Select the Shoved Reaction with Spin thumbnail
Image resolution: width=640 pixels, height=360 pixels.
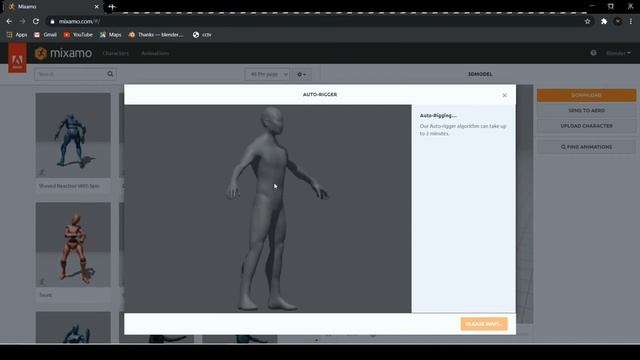73,135
